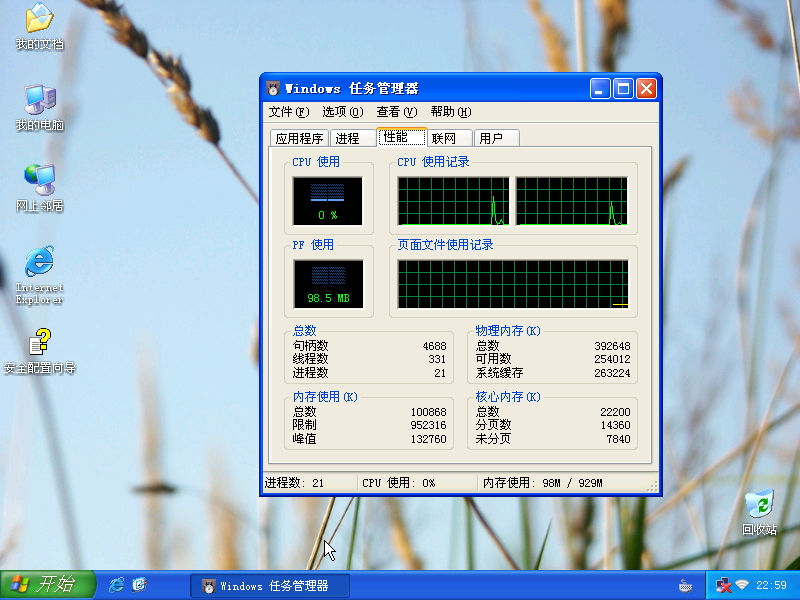Click the 未分页 value 7840

[618, 439]
